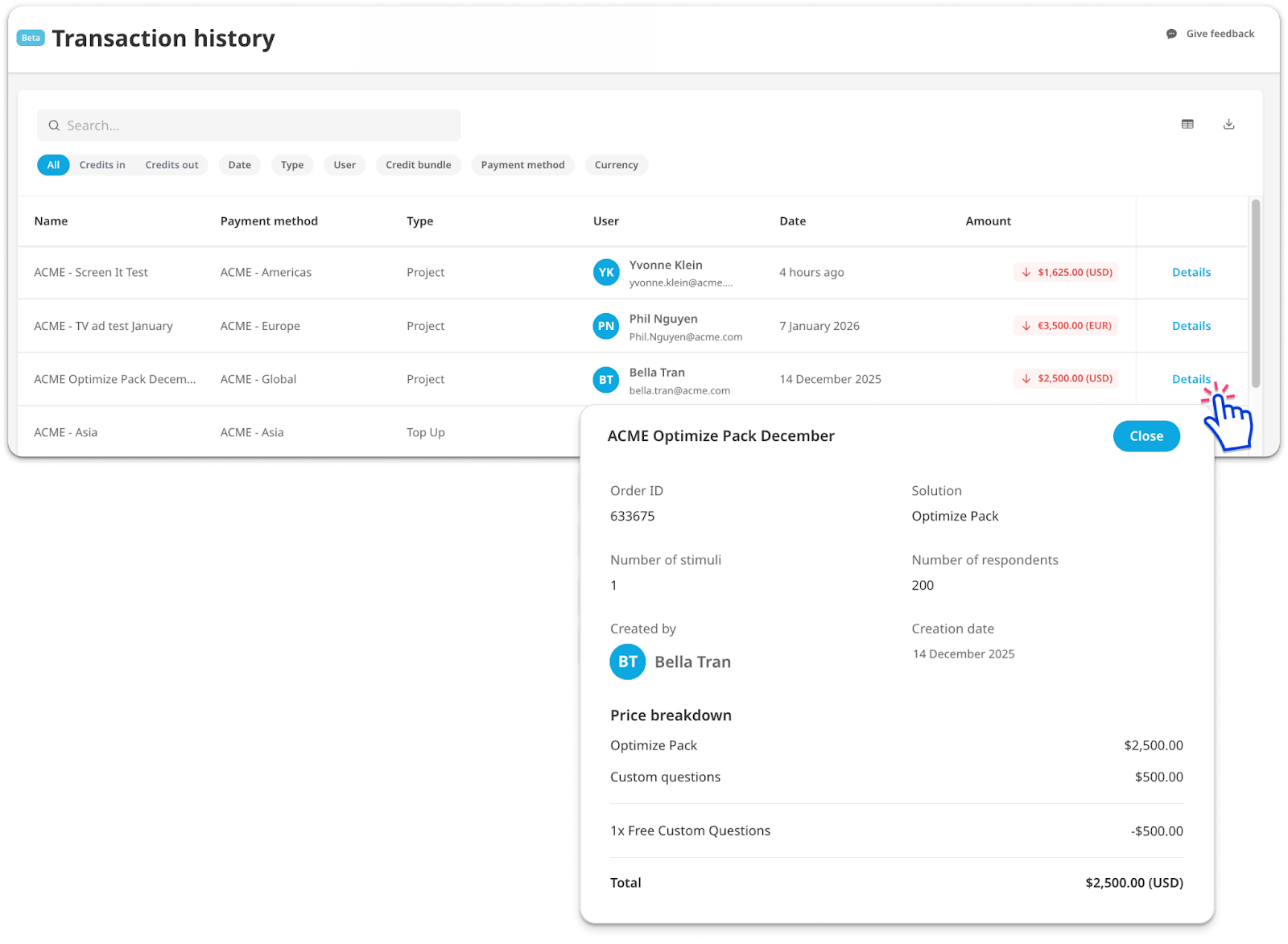The width and height of the screenshot is (1288, 944).
Task: Select the ACME - TV ad test January name
Action: pyautogui.click(x=103, y=326)
